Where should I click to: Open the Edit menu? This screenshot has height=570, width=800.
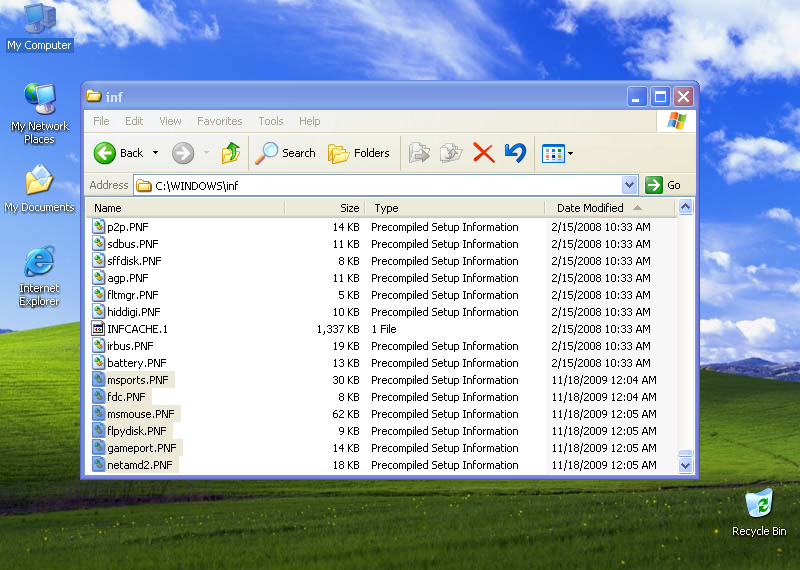(x=134, y=121)
